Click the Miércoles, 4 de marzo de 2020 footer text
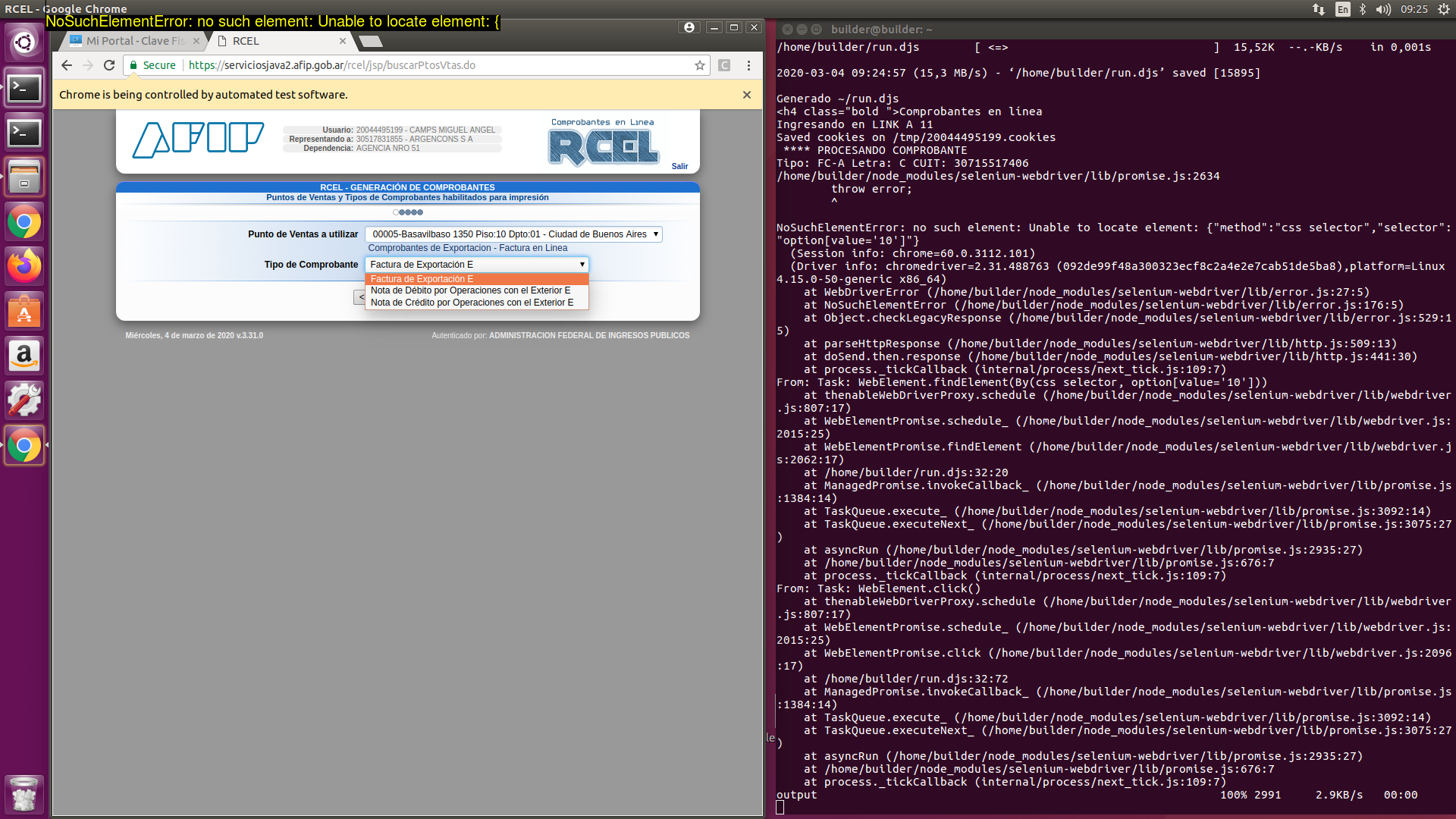Image resolution: width=1456 pixels, height=819 pixels. 194,335
